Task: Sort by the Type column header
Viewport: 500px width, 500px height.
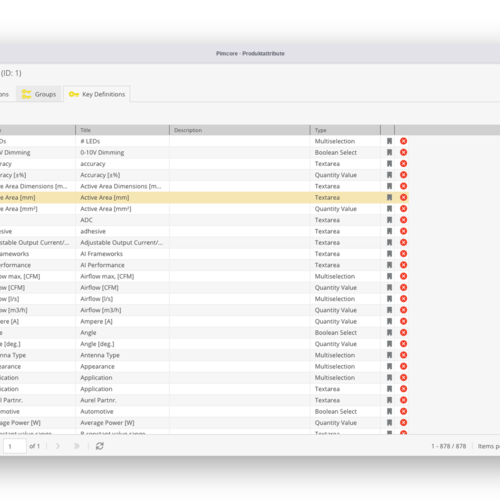Action: (345, 130)
